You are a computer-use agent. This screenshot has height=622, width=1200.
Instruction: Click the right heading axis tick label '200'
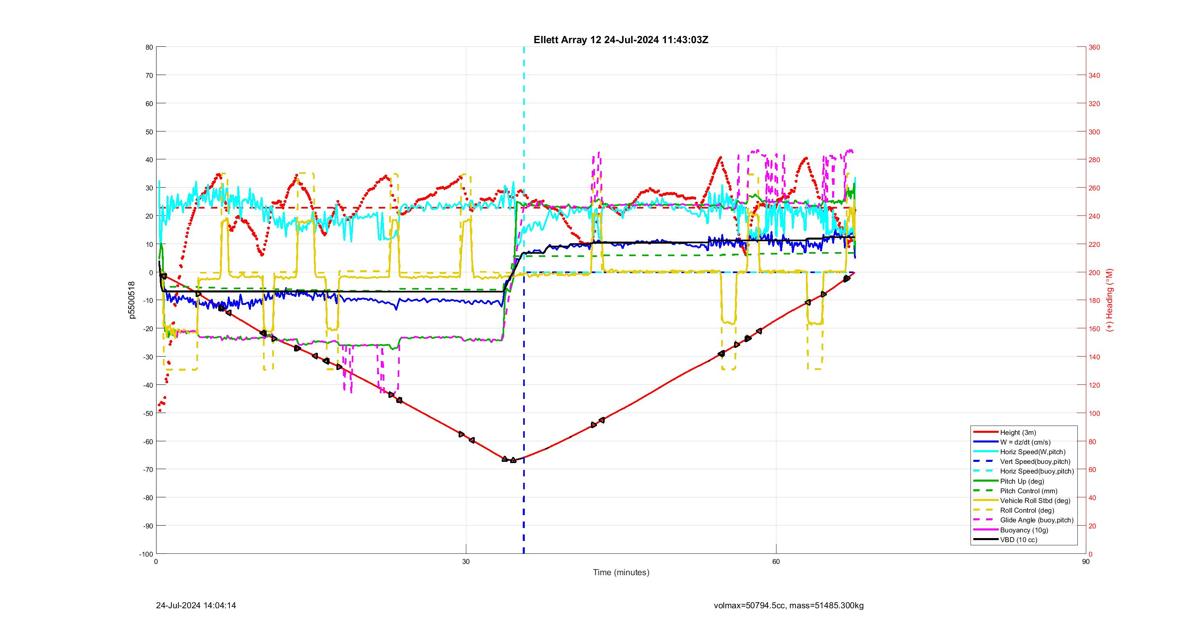(1095, 272)
